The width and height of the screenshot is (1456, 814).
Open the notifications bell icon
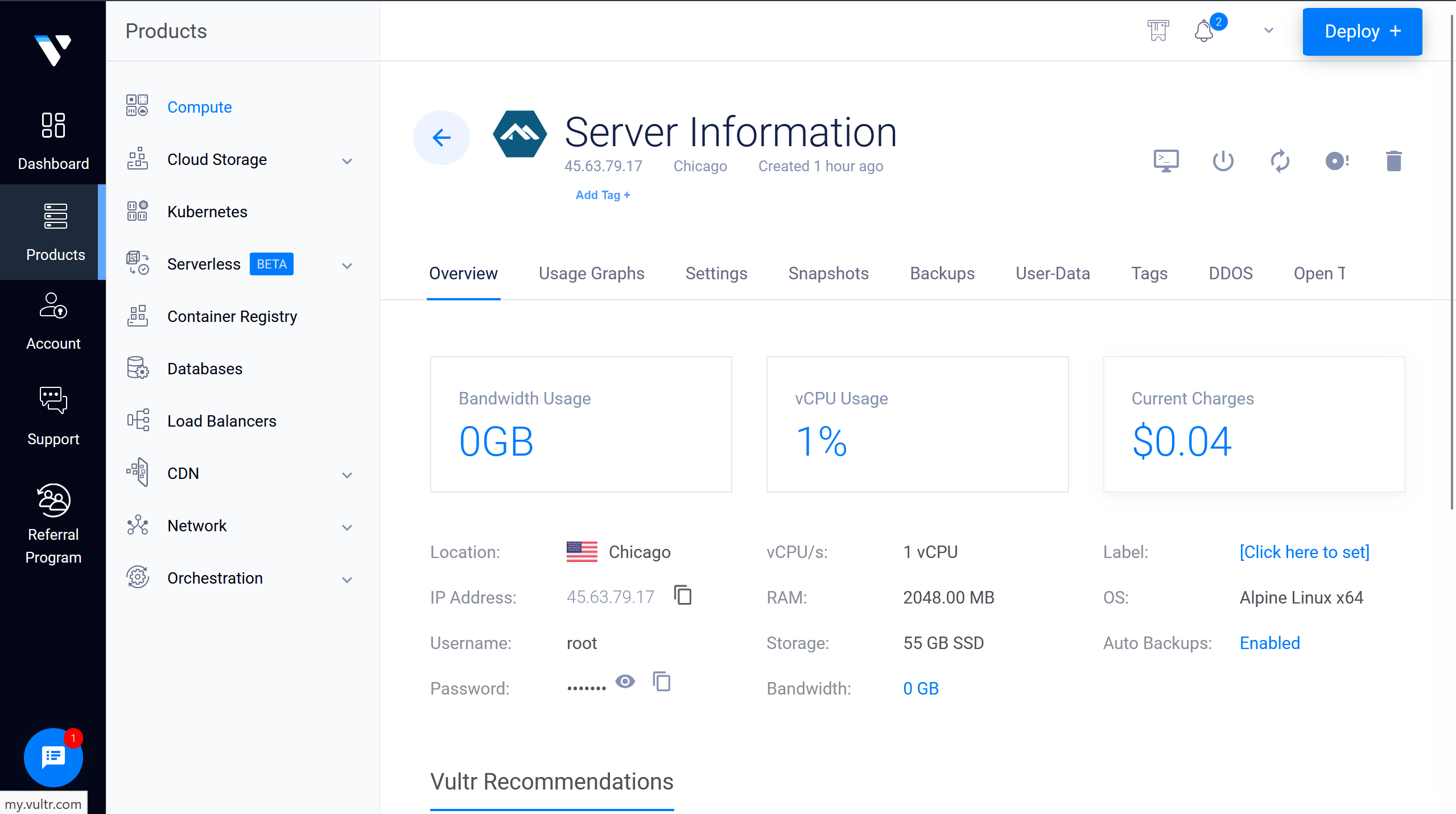click(1204, 31)
